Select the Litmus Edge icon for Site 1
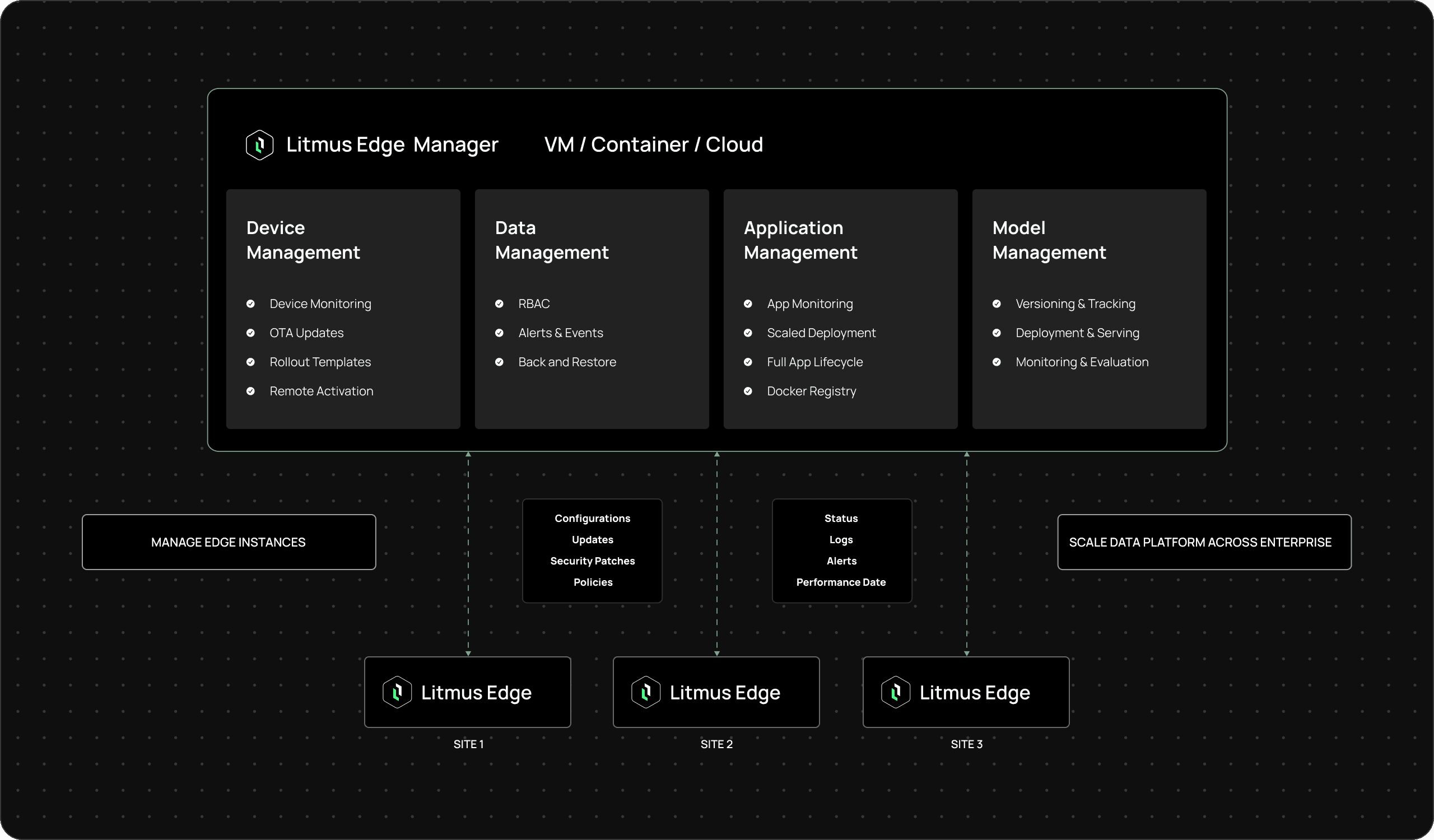Viewport: 1434px width, 840px height. pos(398,692)
